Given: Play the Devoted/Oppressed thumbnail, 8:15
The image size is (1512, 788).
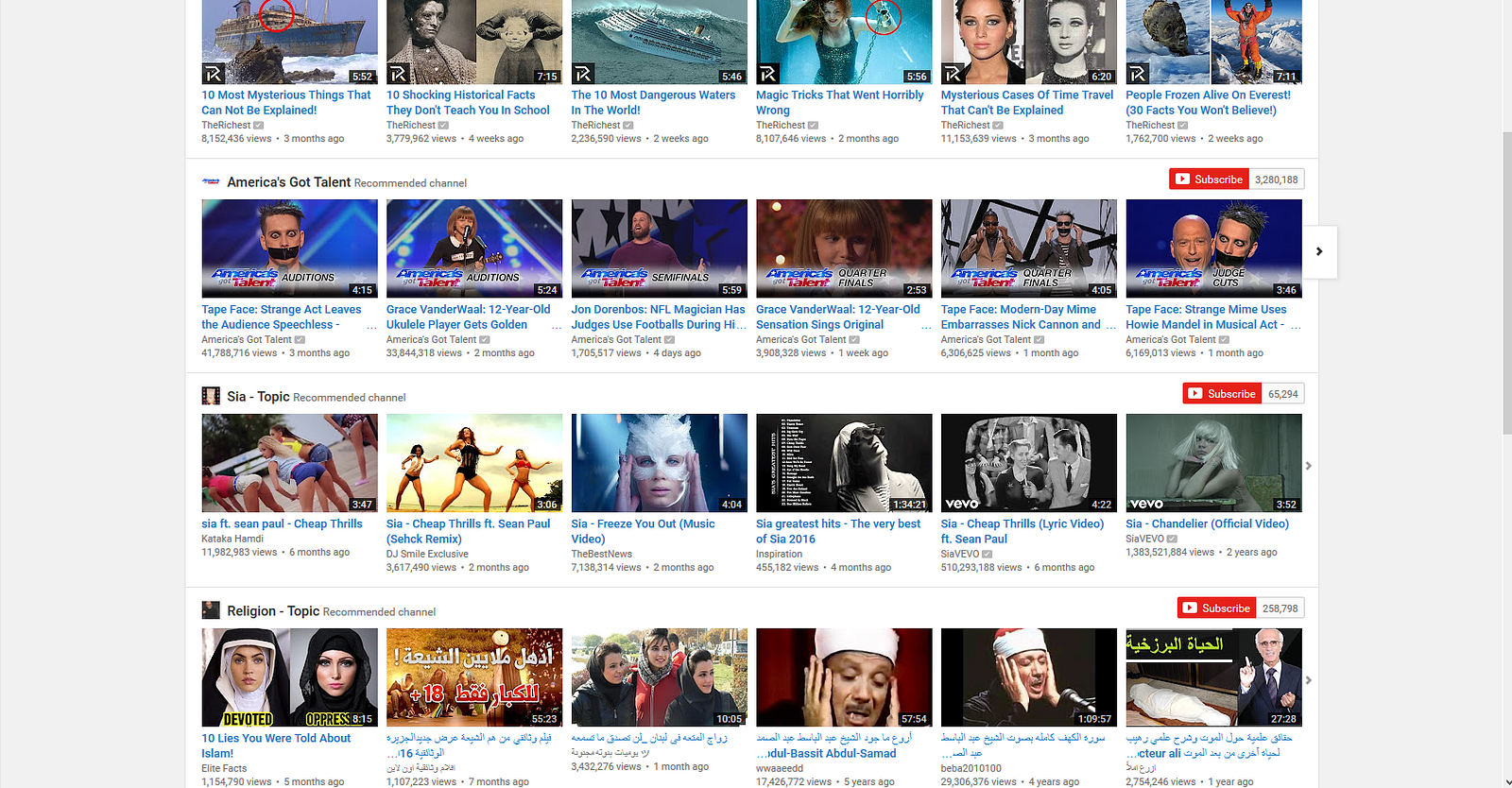Looking at the screenshot, I should [x=290, y=677].
